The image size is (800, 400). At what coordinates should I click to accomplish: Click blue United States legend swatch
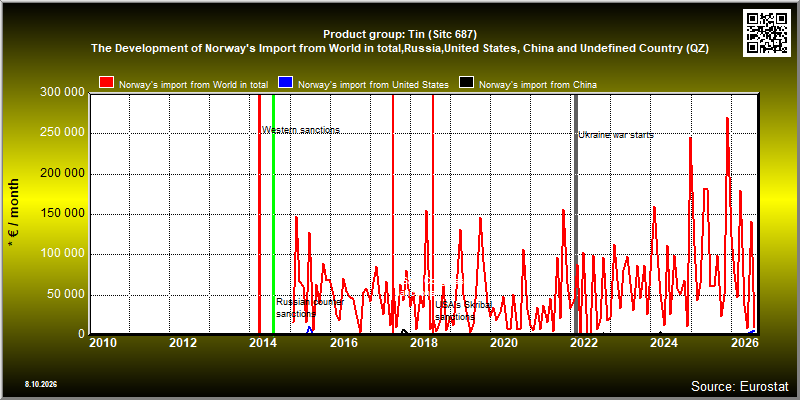click(285, 83)
